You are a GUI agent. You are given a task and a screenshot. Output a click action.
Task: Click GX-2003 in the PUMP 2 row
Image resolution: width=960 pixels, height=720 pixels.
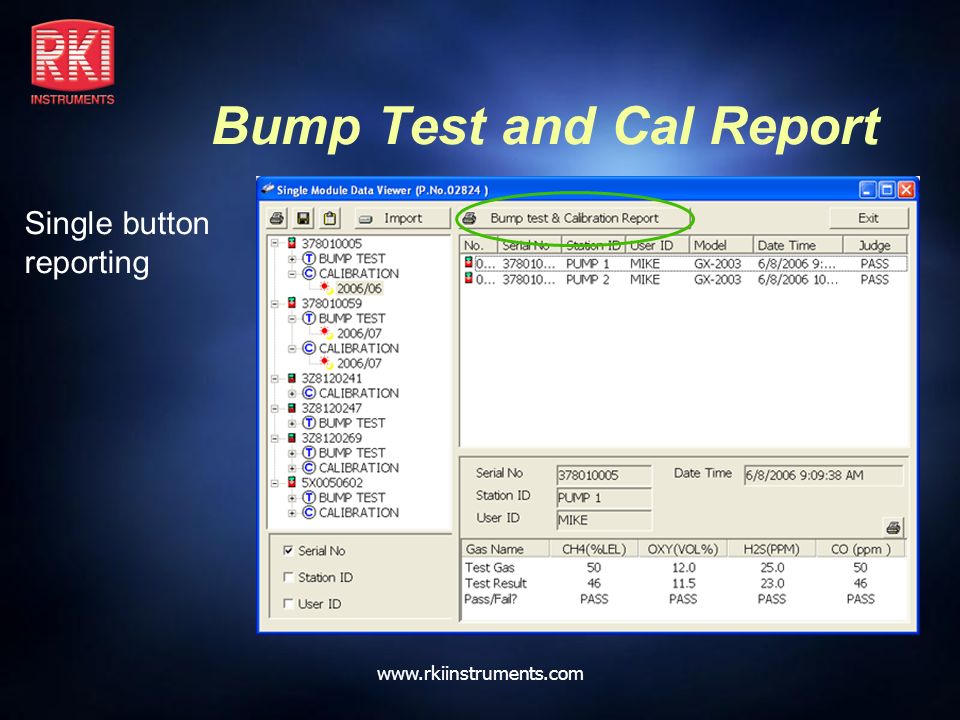(718, 279)
